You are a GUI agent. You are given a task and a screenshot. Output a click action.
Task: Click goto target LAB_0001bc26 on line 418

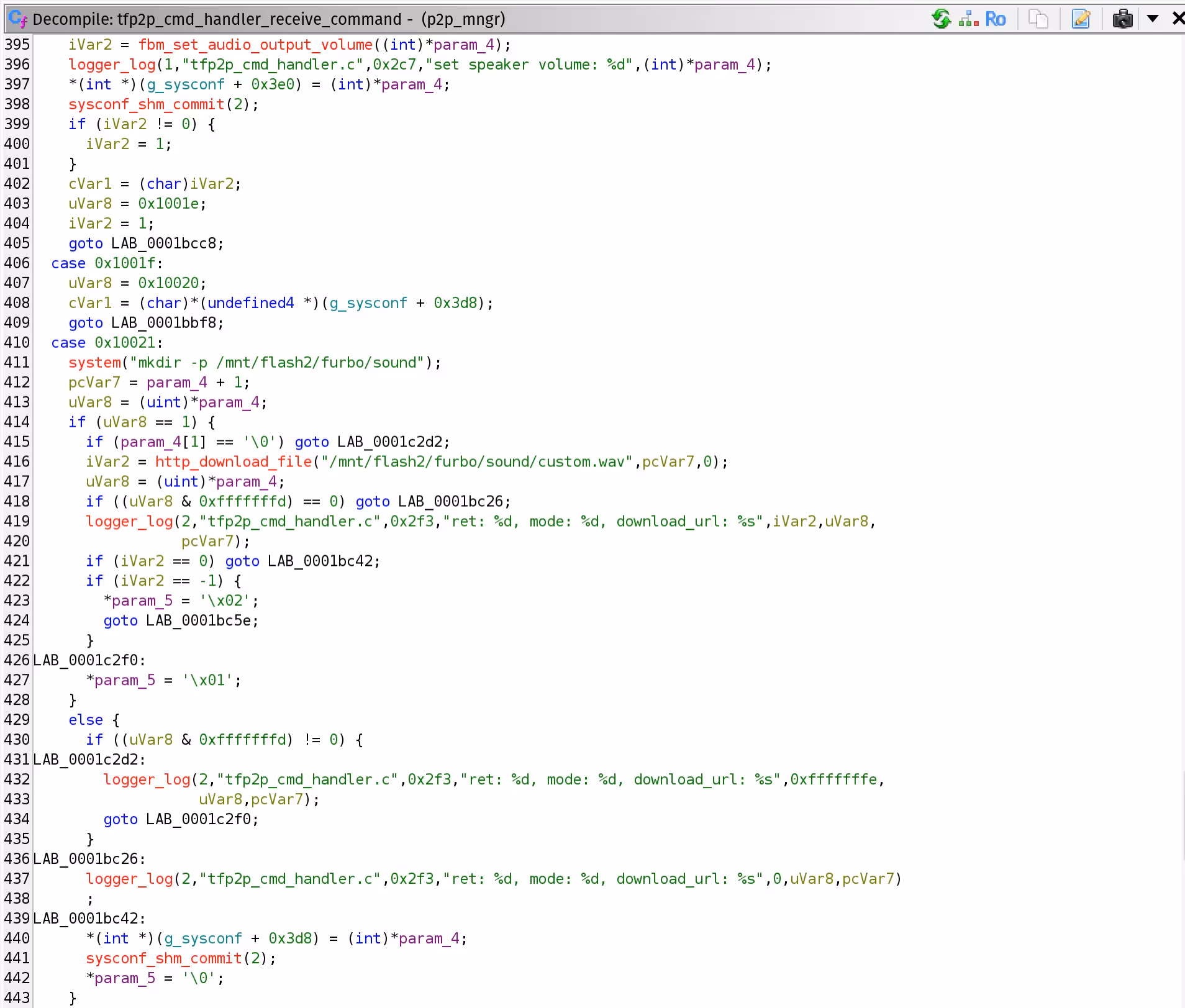point(452,502)
